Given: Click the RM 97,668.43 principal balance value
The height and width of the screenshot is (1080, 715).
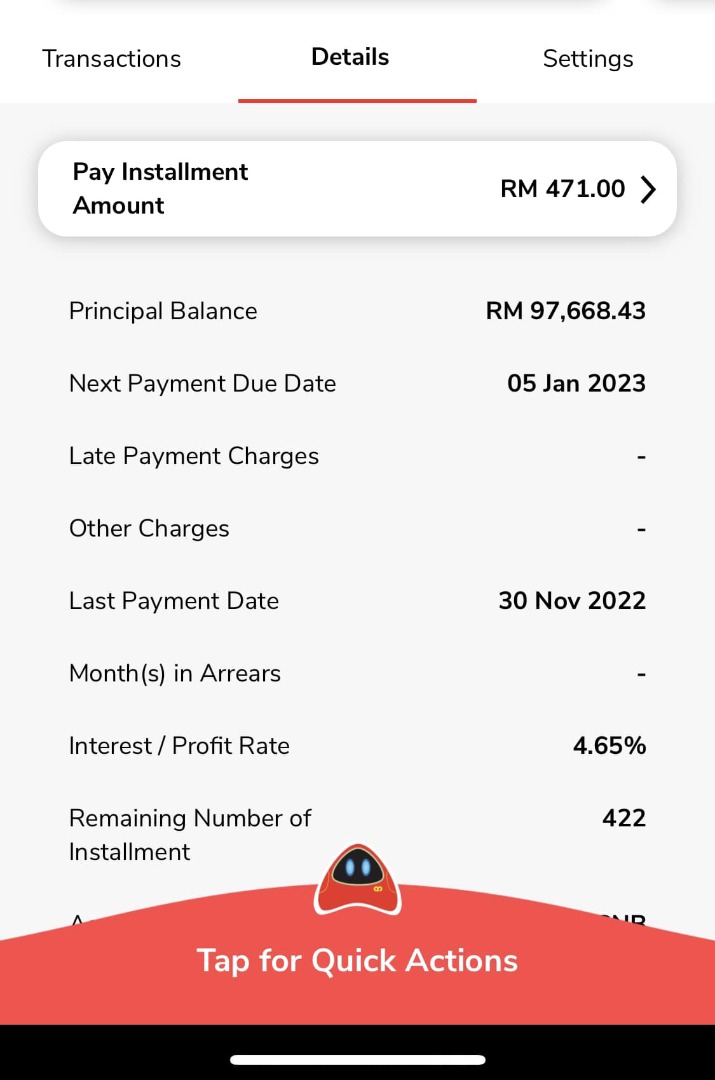Looking at the screenshot, I should point(565,311).
